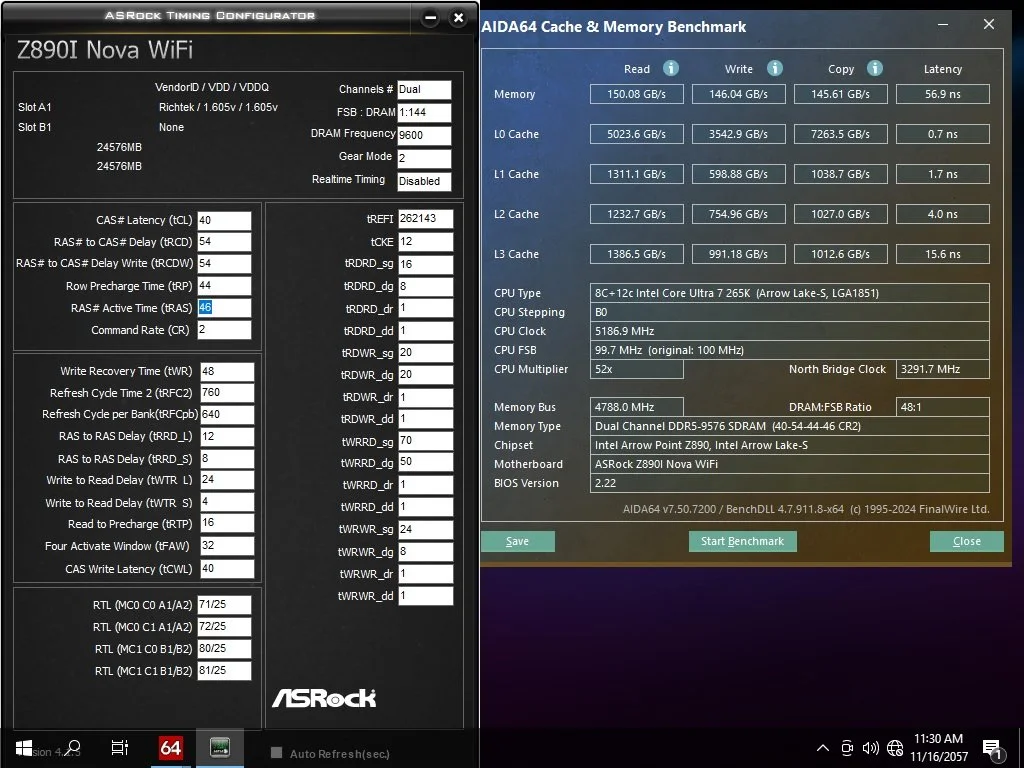This screenshot has width=1024, height=768.
Task: Click the RTL MC0 C0 A1/A2 field
Action: point(224,605)
